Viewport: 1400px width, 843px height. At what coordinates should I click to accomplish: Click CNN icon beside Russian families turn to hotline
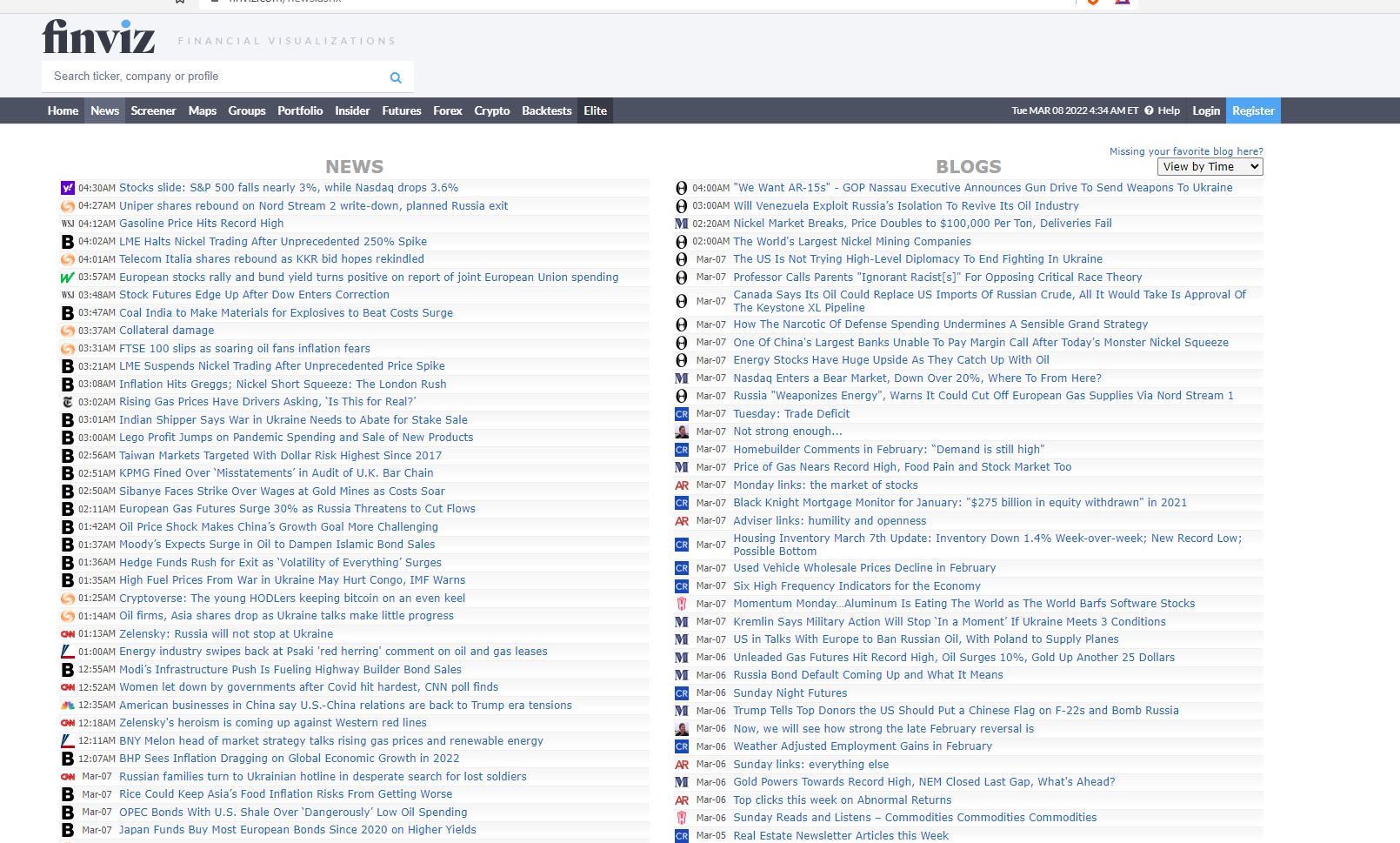[x=68, y=777]
